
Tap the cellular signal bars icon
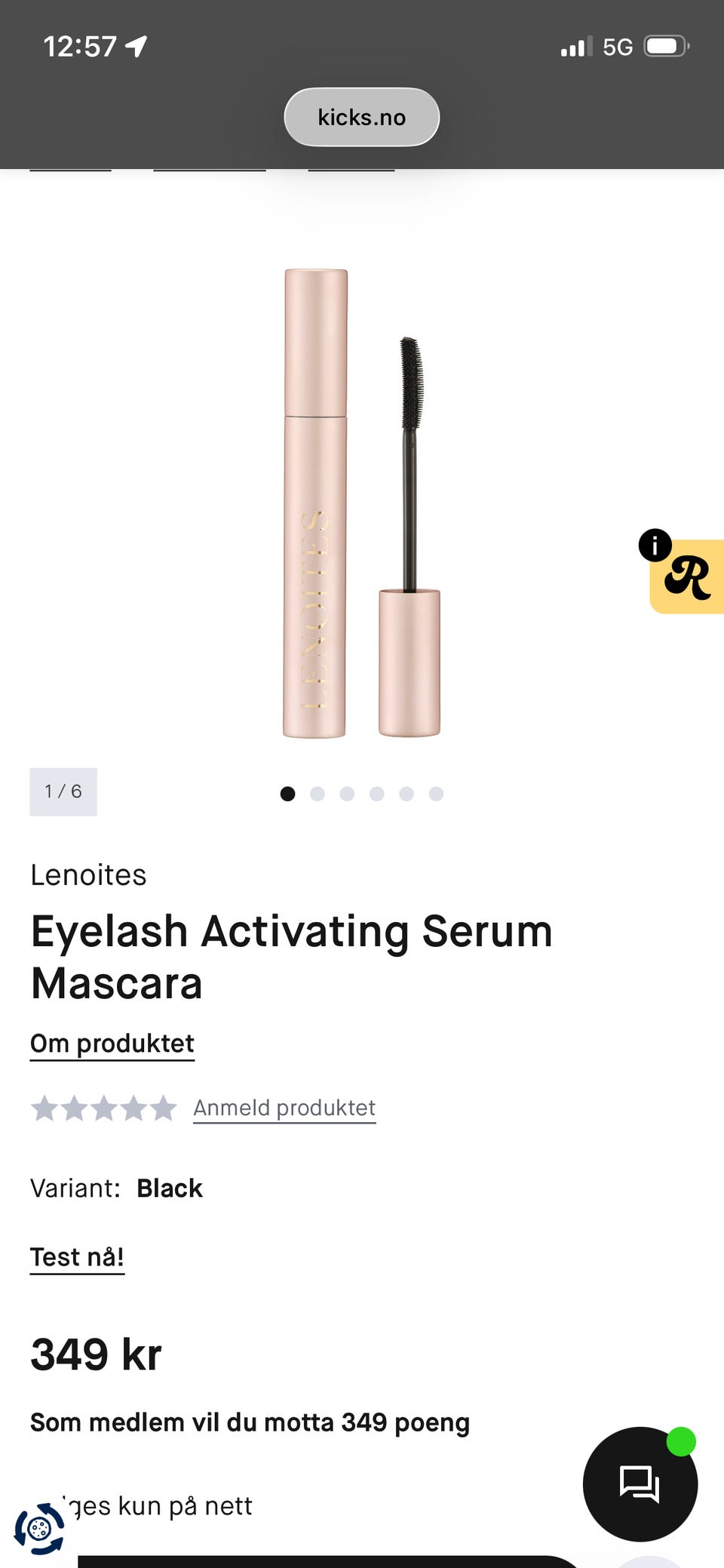(576, 47)
